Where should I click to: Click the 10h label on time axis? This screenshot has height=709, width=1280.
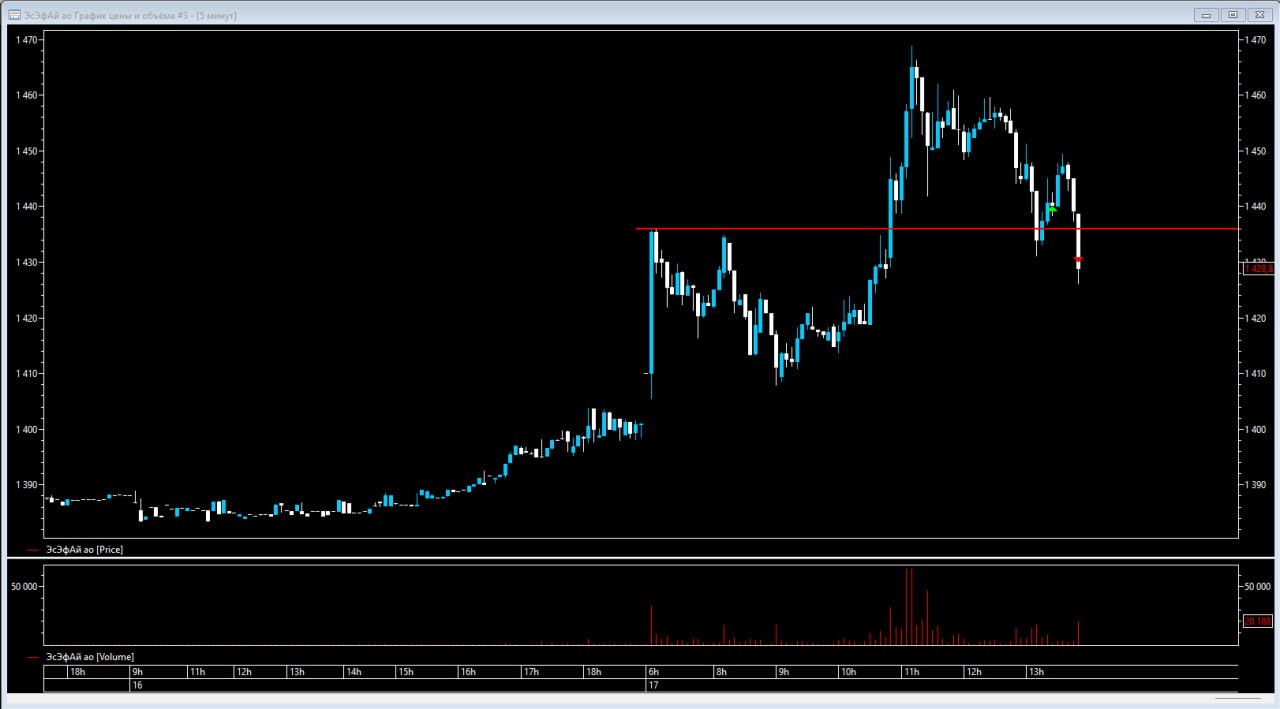click(849, 672)
